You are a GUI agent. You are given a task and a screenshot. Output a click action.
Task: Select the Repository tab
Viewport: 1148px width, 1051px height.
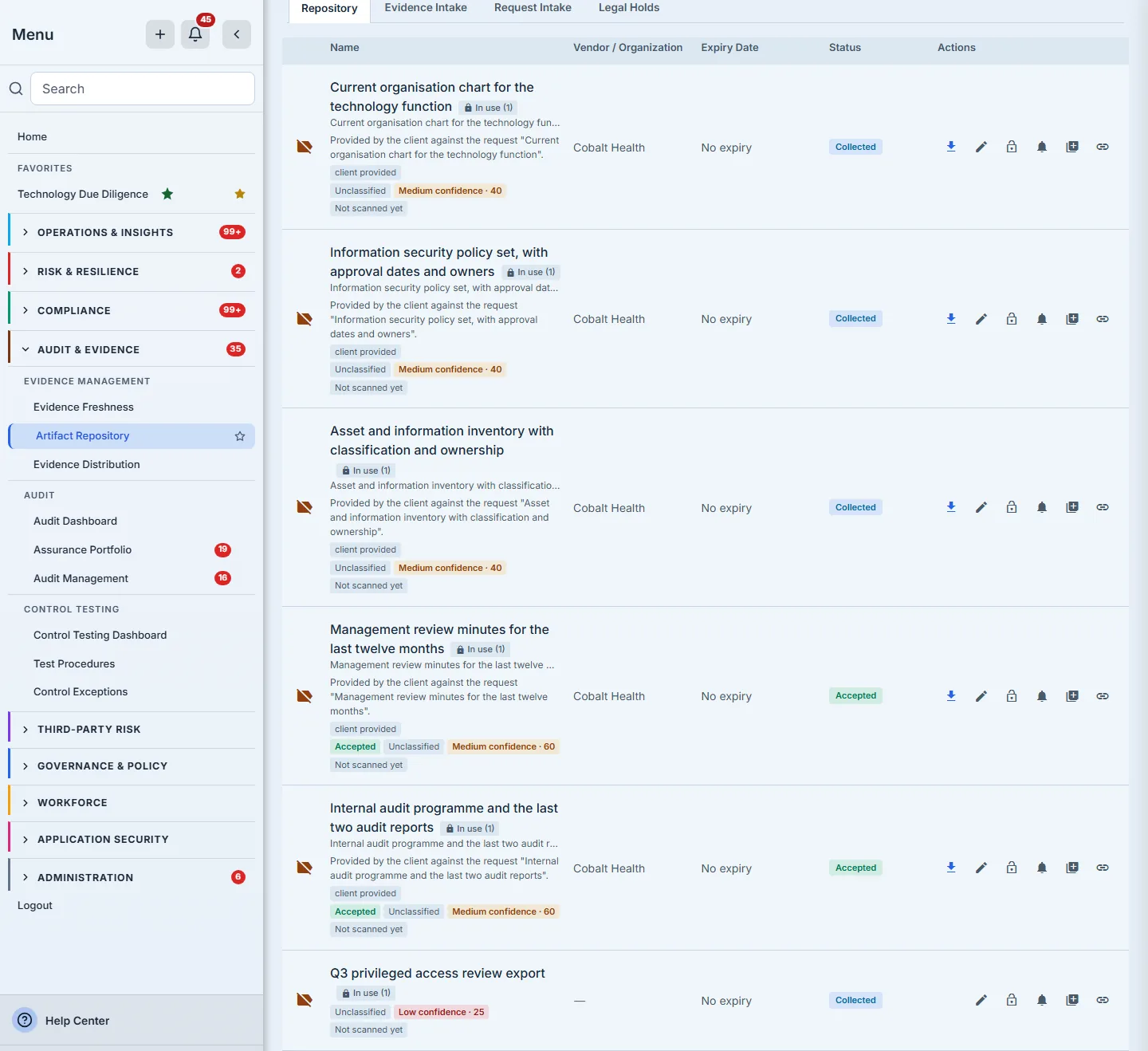329,9
